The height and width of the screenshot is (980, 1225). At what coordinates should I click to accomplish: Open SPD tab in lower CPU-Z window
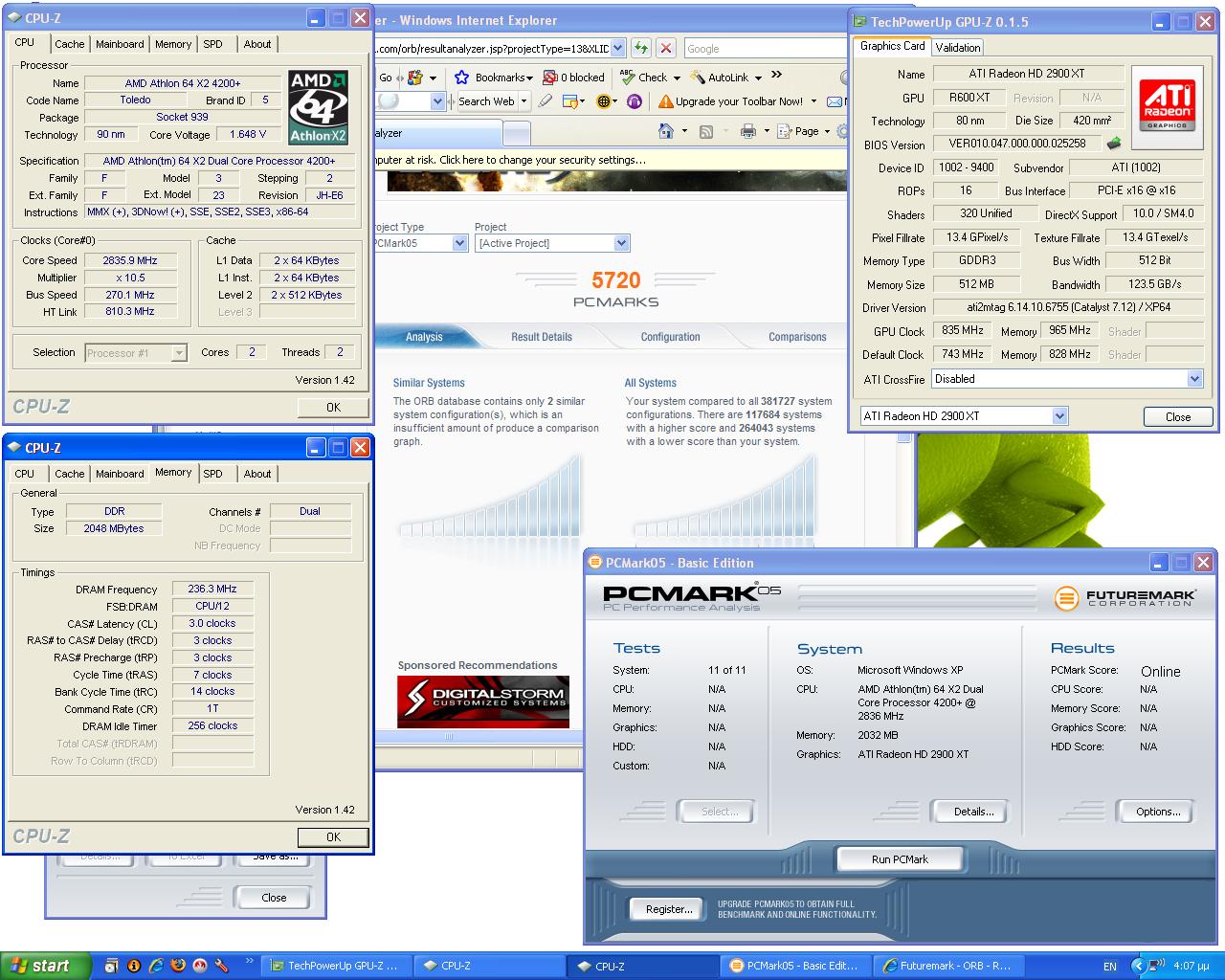coord(213,474)
